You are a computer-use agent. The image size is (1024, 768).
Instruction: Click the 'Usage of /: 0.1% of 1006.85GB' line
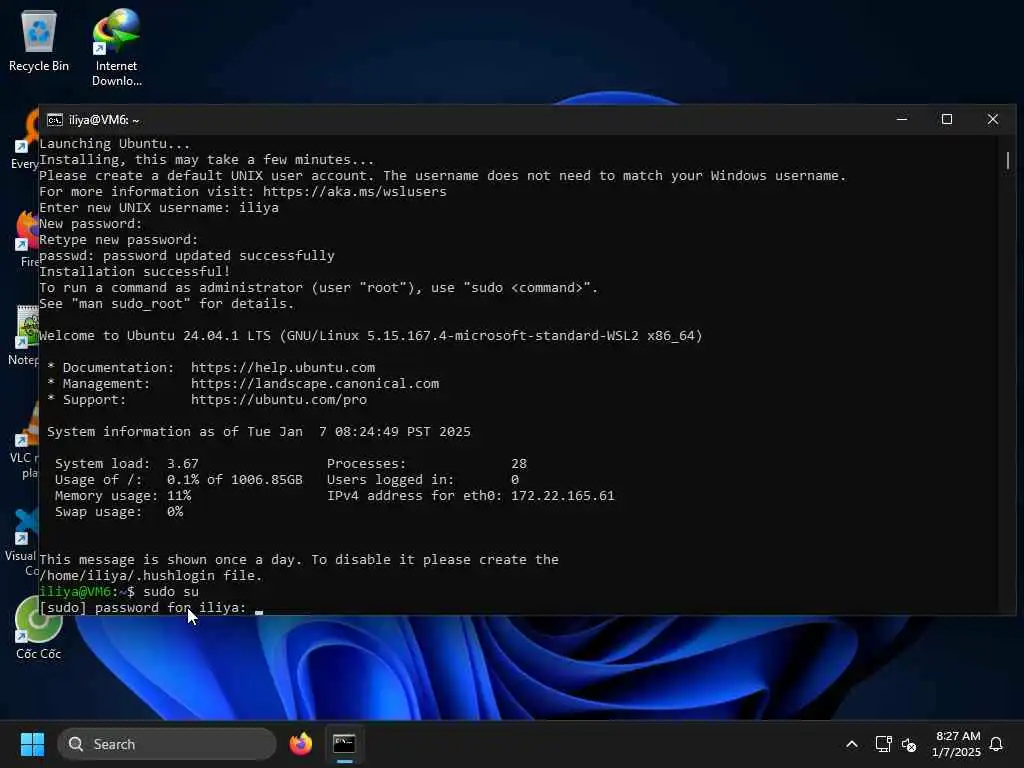point(179,480)
